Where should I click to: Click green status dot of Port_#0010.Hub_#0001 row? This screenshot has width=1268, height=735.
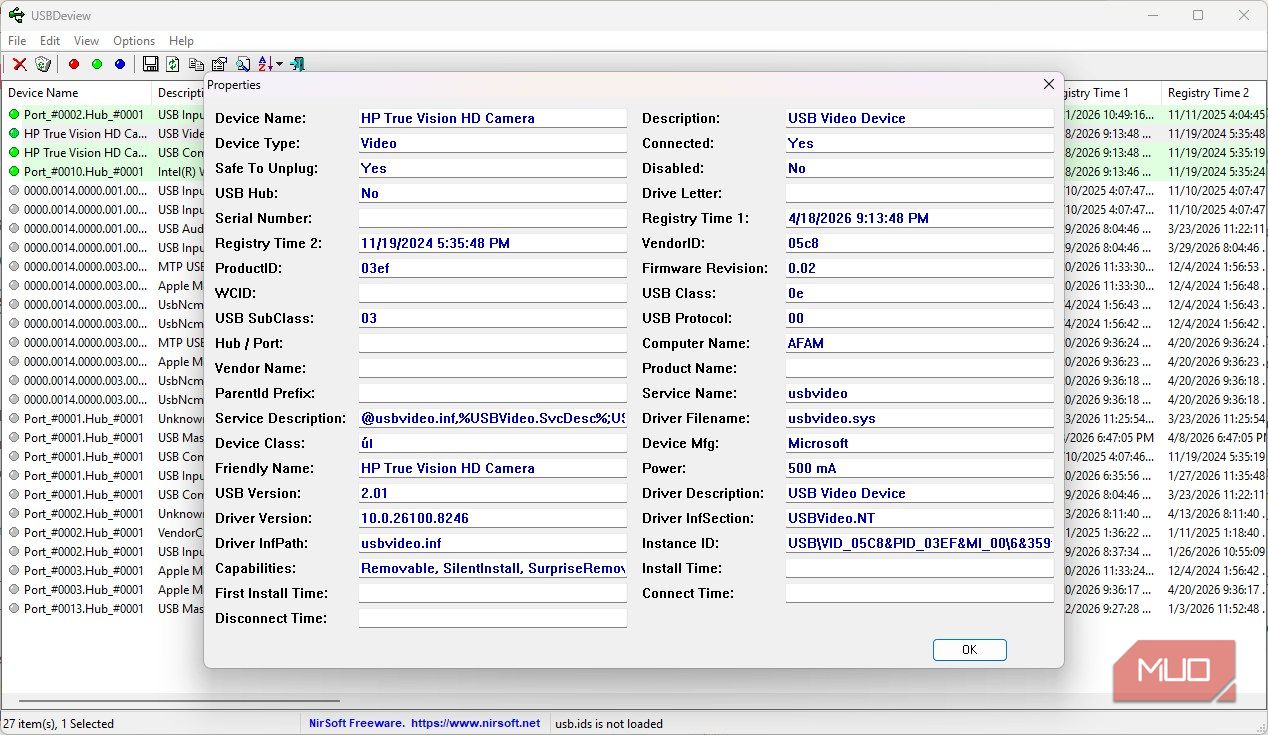14,172
